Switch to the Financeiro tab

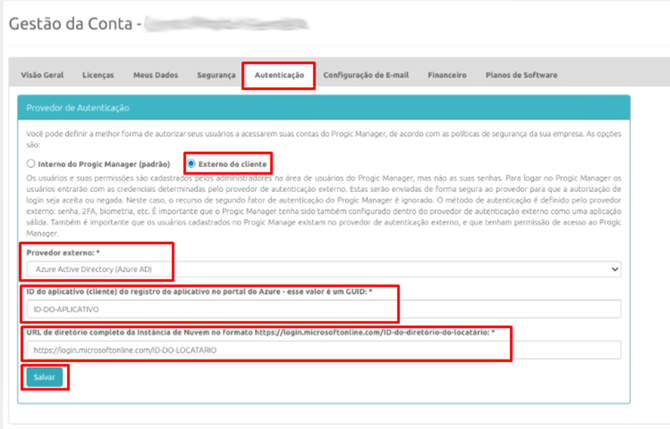(447, 75)
